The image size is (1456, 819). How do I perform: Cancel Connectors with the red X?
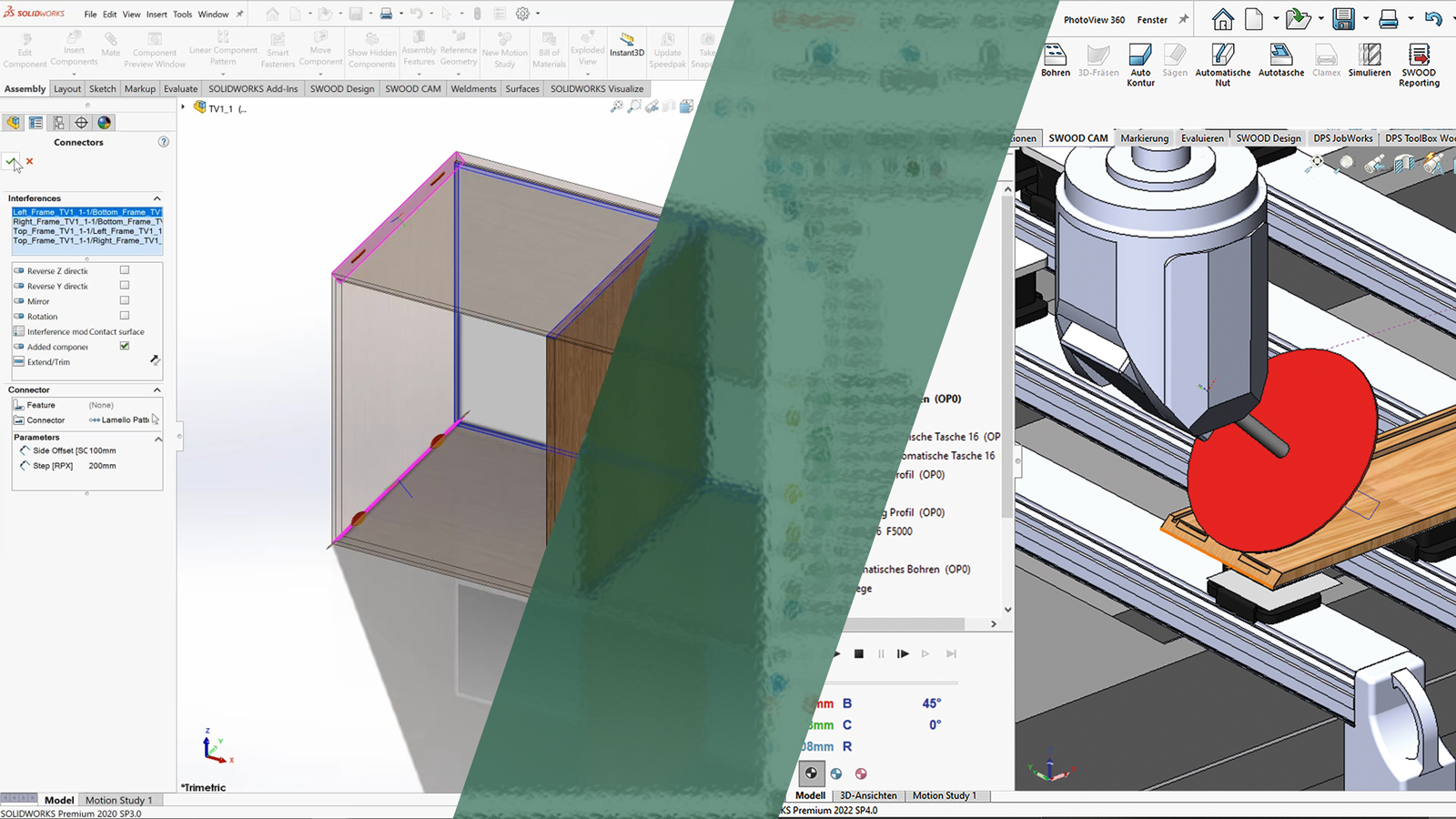[x=29, y=161]
